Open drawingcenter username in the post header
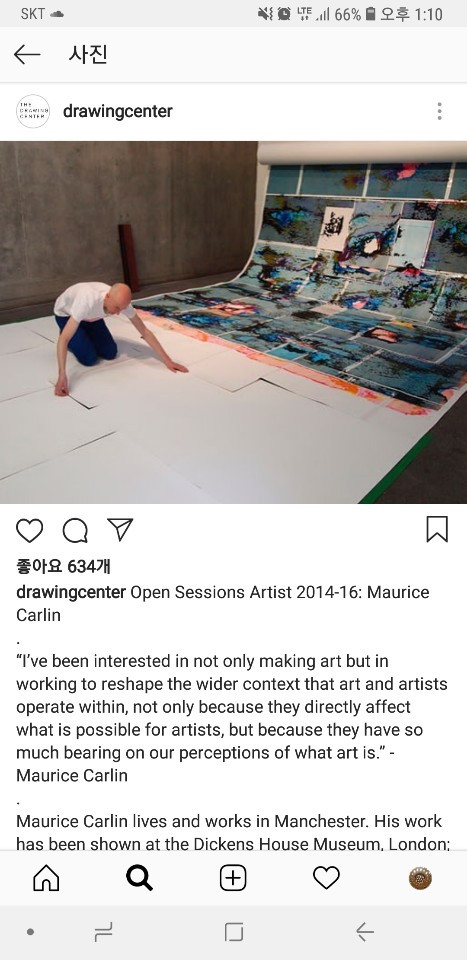This screenshot has height=960, width=467. tap(118, 111)
